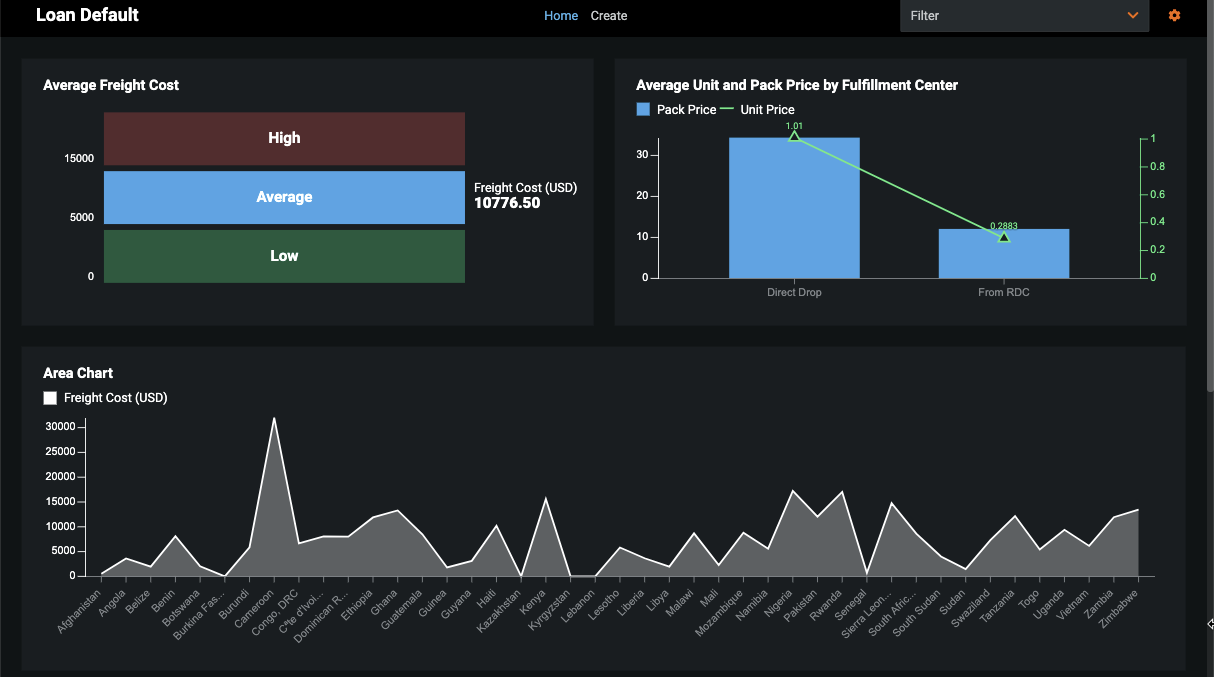Viewport: 1214px width, 677px height.
Task: Click the From RDC unit price triangle marker
Action: [1004, 237]
